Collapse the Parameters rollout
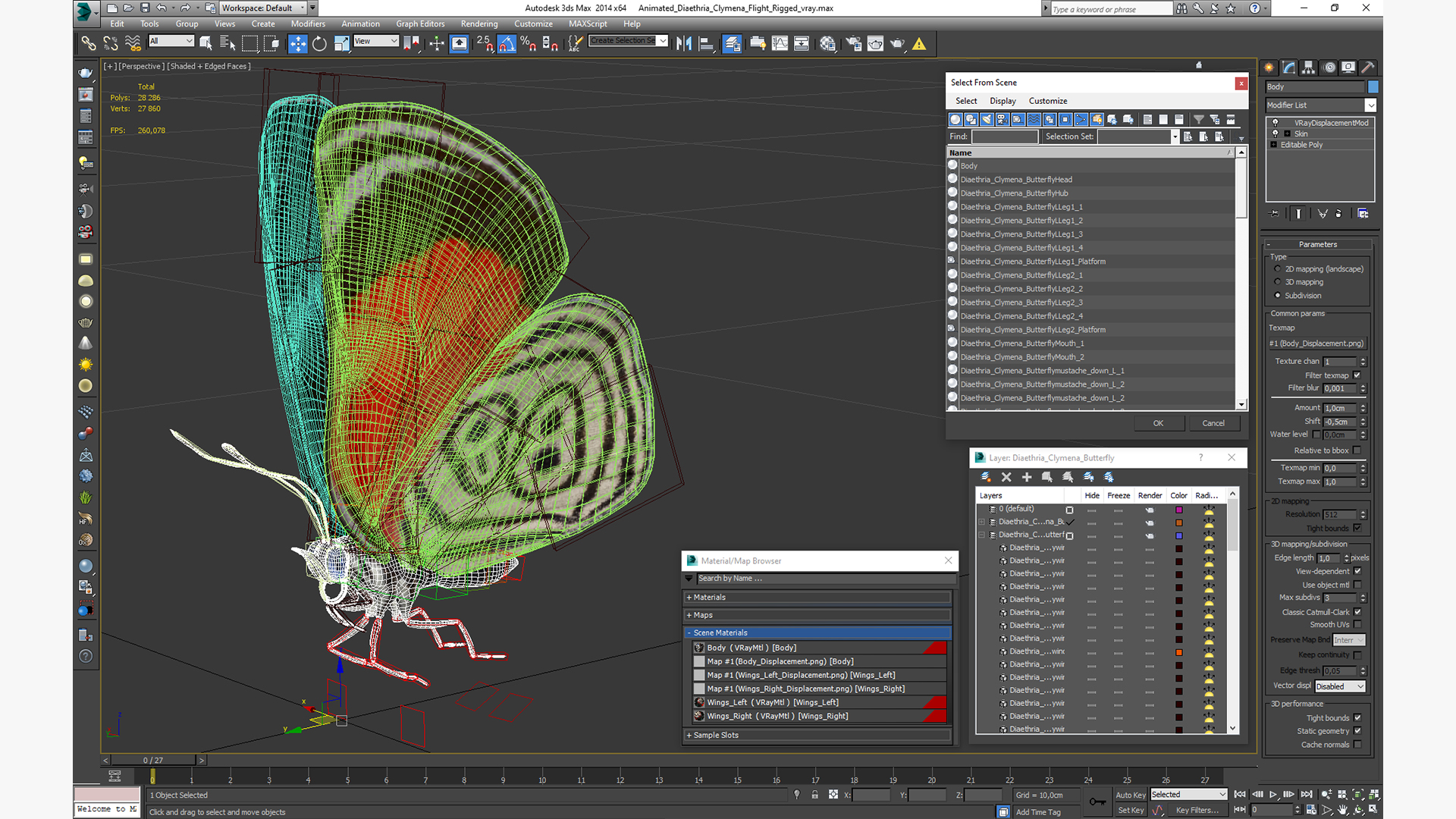1456x819 pixels. 1318,244
